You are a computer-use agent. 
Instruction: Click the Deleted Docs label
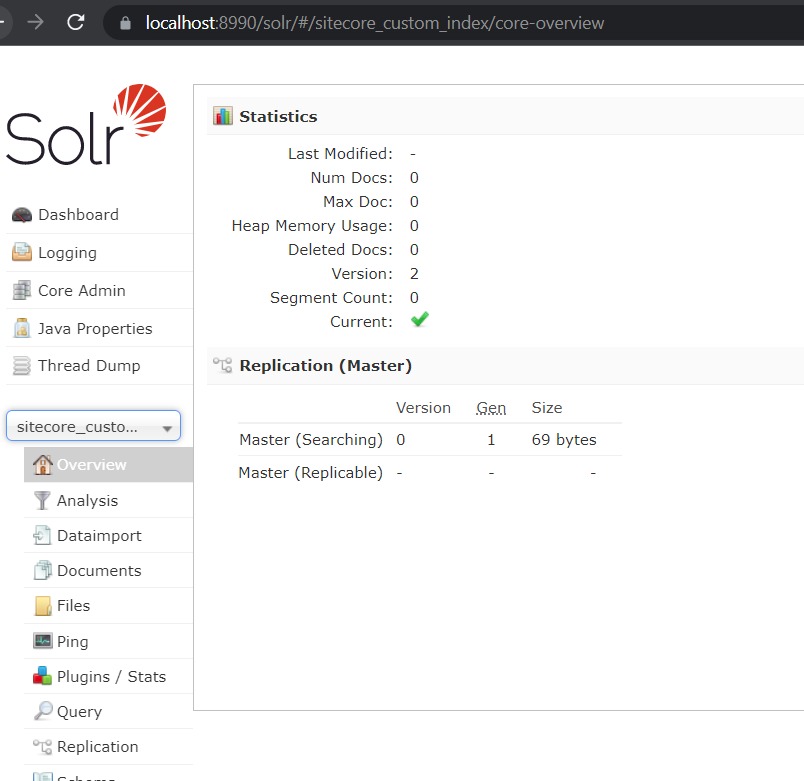(340, 249)
